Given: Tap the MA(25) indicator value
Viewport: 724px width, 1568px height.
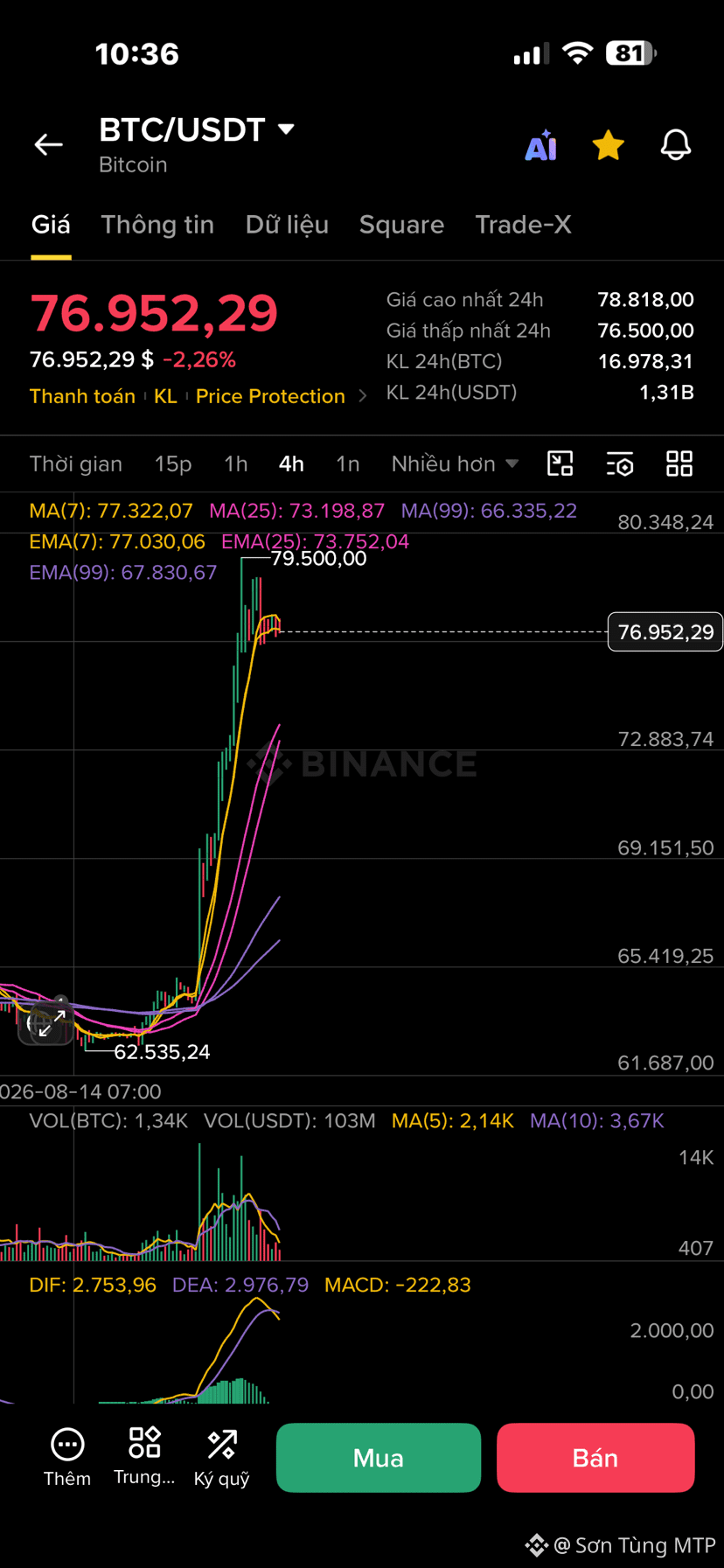Looking at the screenshot, I should [296, 511].
